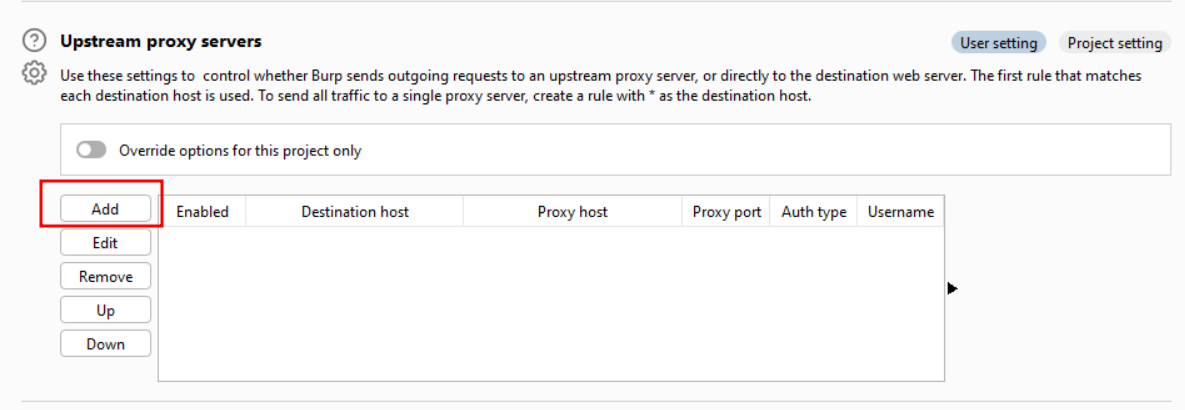Sort by Destination host column

pos(355,212)
